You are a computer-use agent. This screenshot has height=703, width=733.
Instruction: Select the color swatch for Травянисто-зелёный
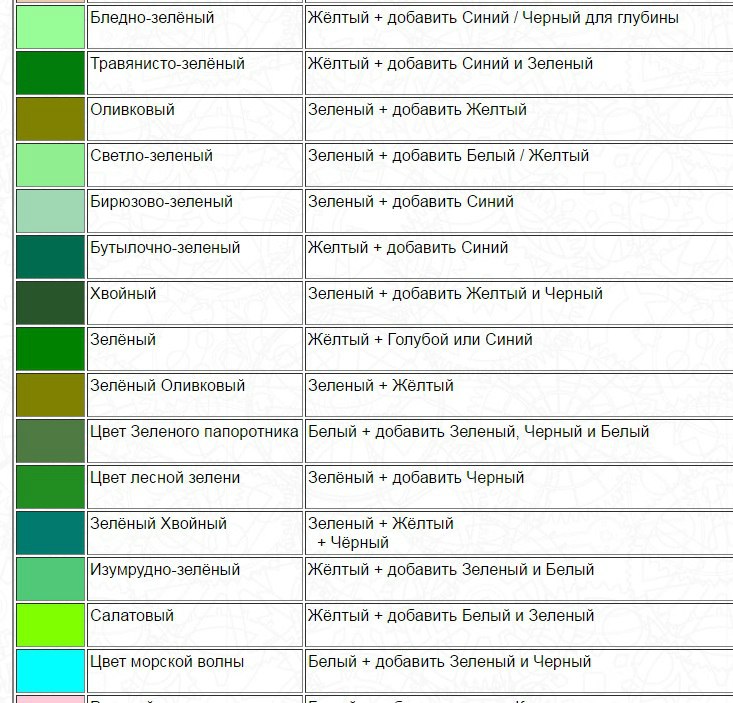pos(50,73)
